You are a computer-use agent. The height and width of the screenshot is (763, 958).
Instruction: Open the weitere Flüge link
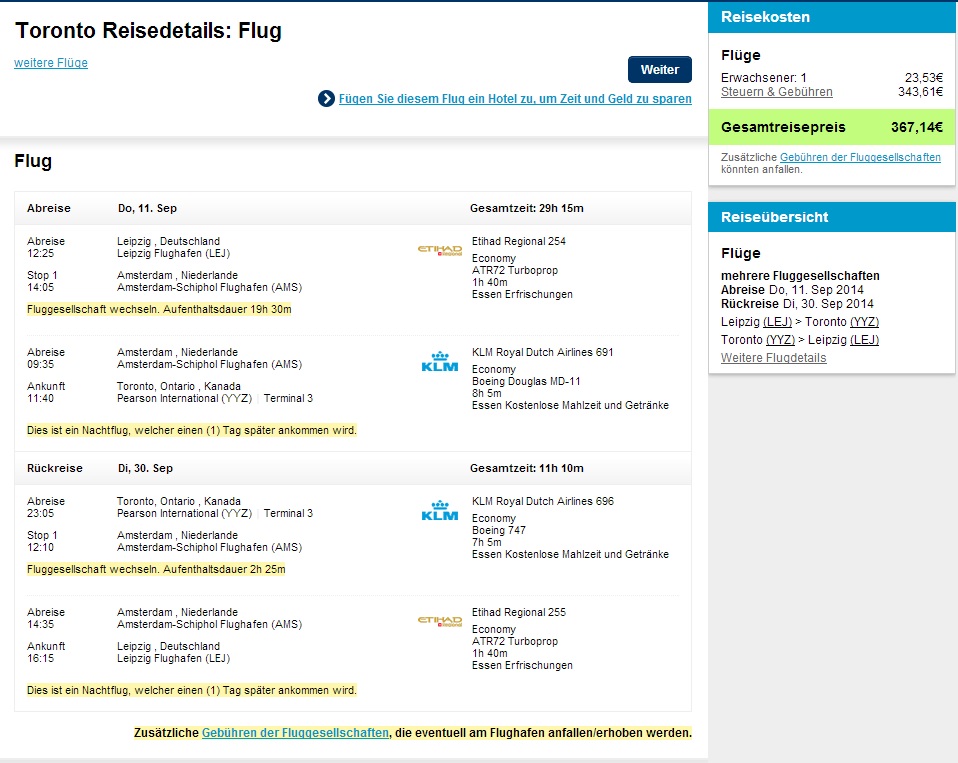click(x=51, y=63)
